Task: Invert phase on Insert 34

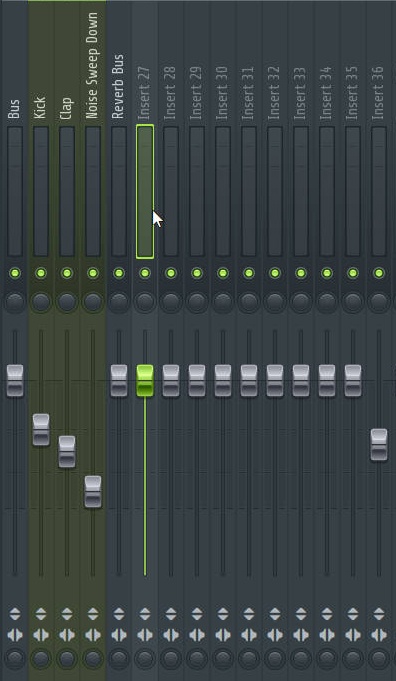Action: [x=327, y=614]
